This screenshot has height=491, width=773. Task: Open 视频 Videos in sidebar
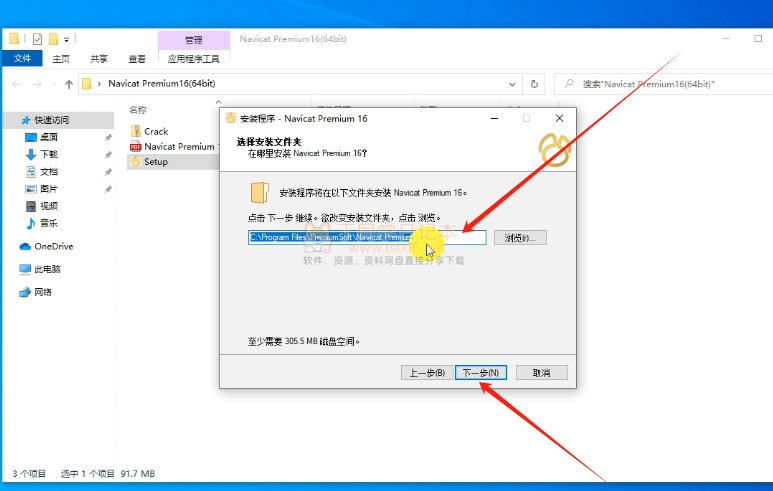(x=49, y=206)
